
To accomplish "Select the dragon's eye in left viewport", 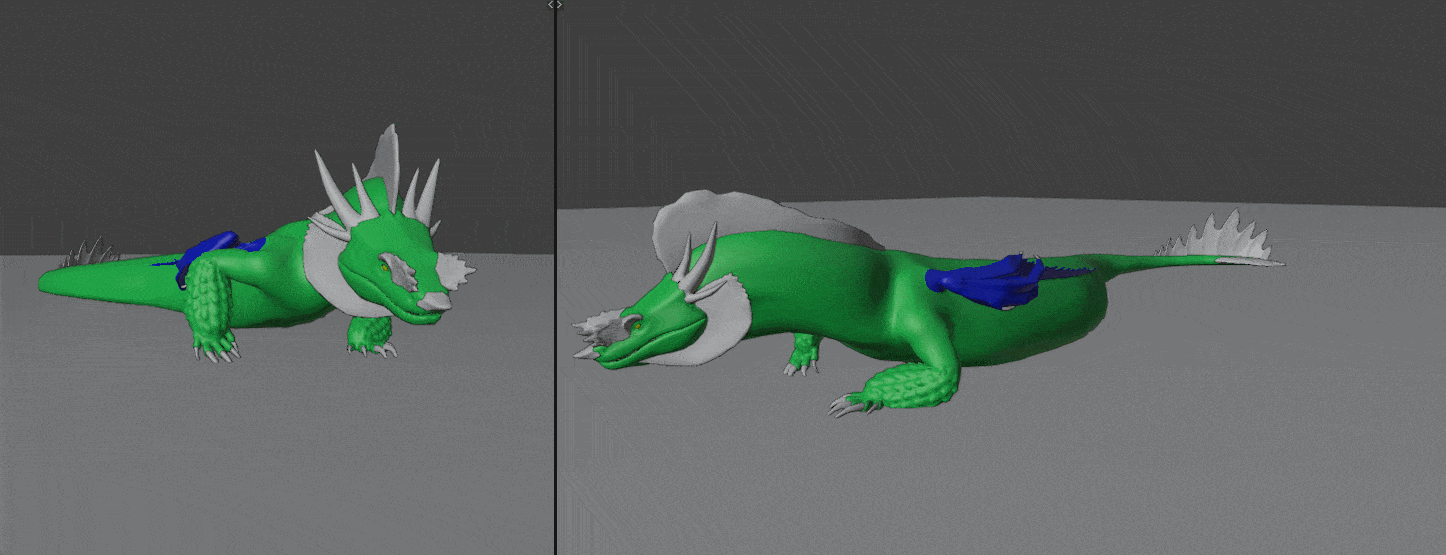I will coord(384,266).
